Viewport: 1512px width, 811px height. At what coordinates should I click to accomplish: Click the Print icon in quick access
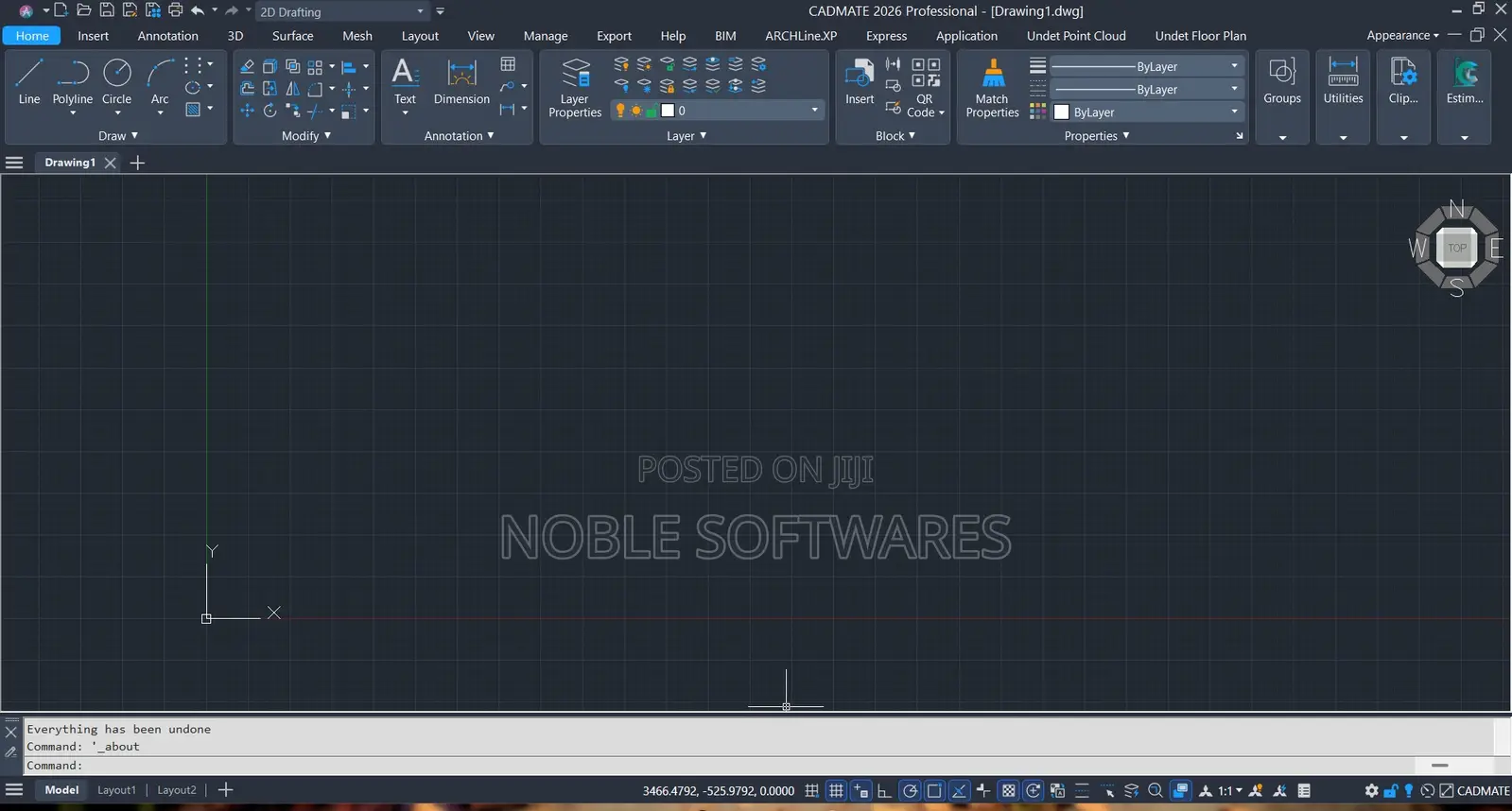point(175,10)
